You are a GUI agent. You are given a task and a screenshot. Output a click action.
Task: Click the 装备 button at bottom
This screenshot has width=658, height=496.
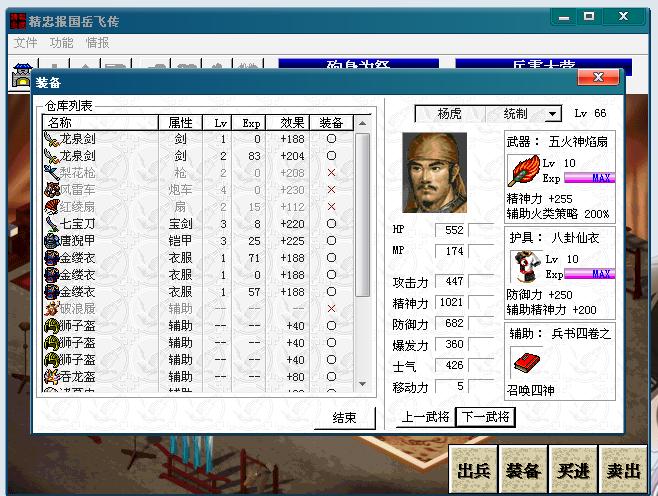[x=523, y=470]
